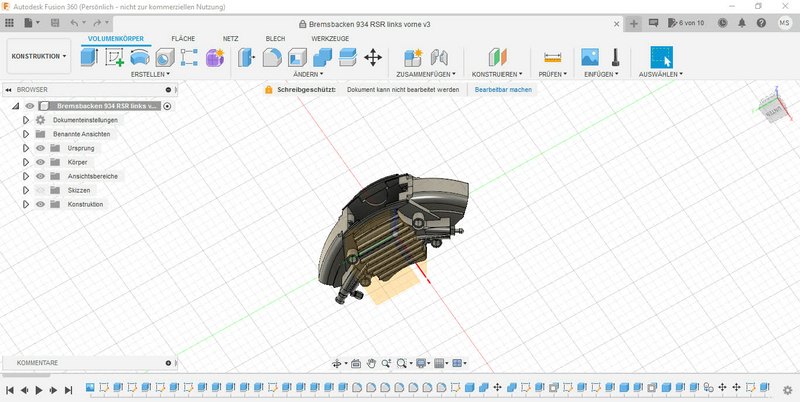Image resolution: width=800 pixels, height=402 pixels.
Task: Collapse the BROWSER panel arrows
Action: point(8,90)
